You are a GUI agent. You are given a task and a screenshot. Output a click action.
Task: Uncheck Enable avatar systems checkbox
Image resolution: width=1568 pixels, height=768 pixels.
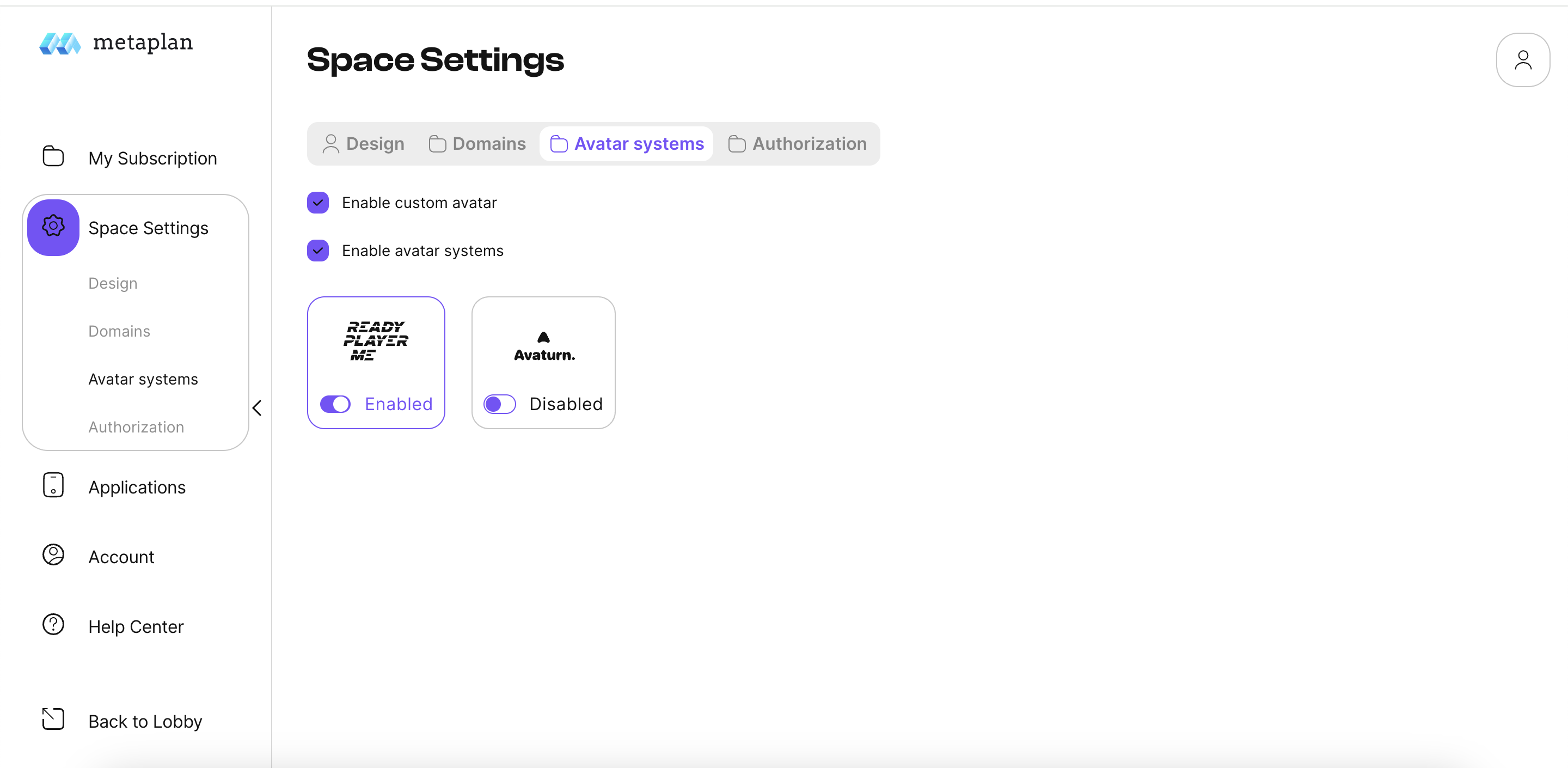coord(318,251)
